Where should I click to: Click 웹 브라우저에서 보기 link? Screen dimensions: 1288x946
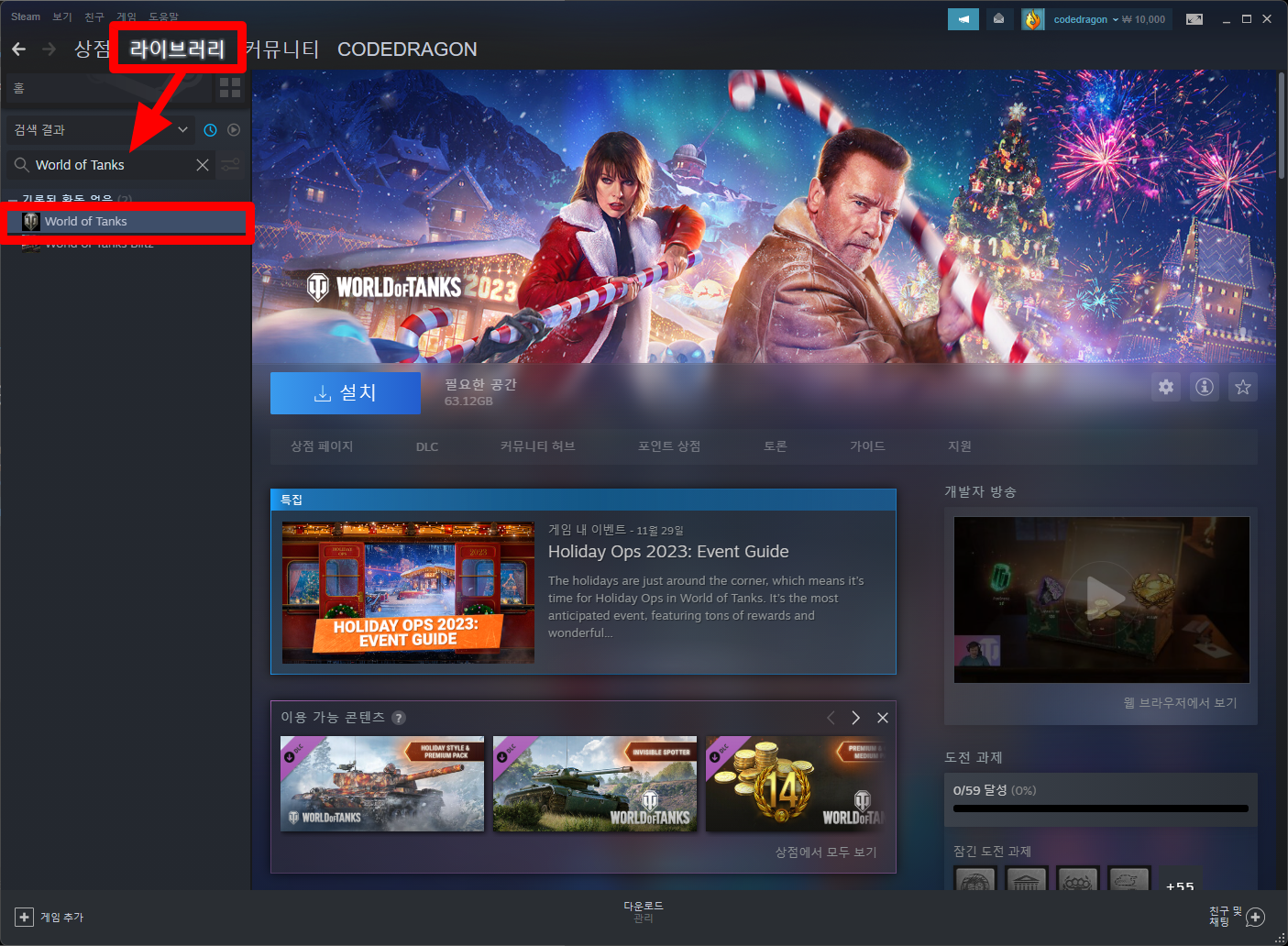tap(1181, 703)
